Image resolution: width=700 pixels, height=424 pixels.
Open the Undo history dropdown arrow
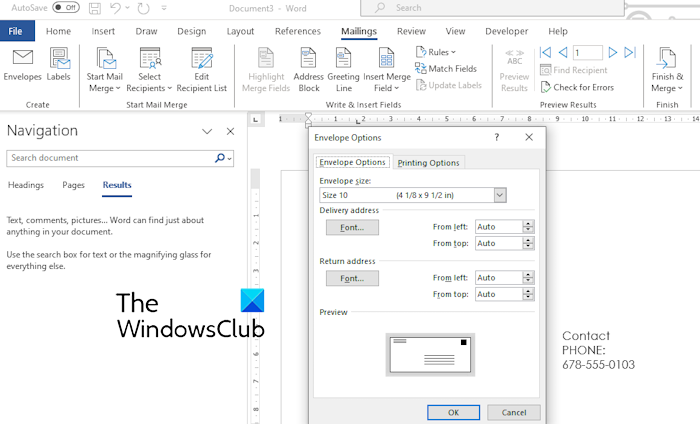point(127,8)
